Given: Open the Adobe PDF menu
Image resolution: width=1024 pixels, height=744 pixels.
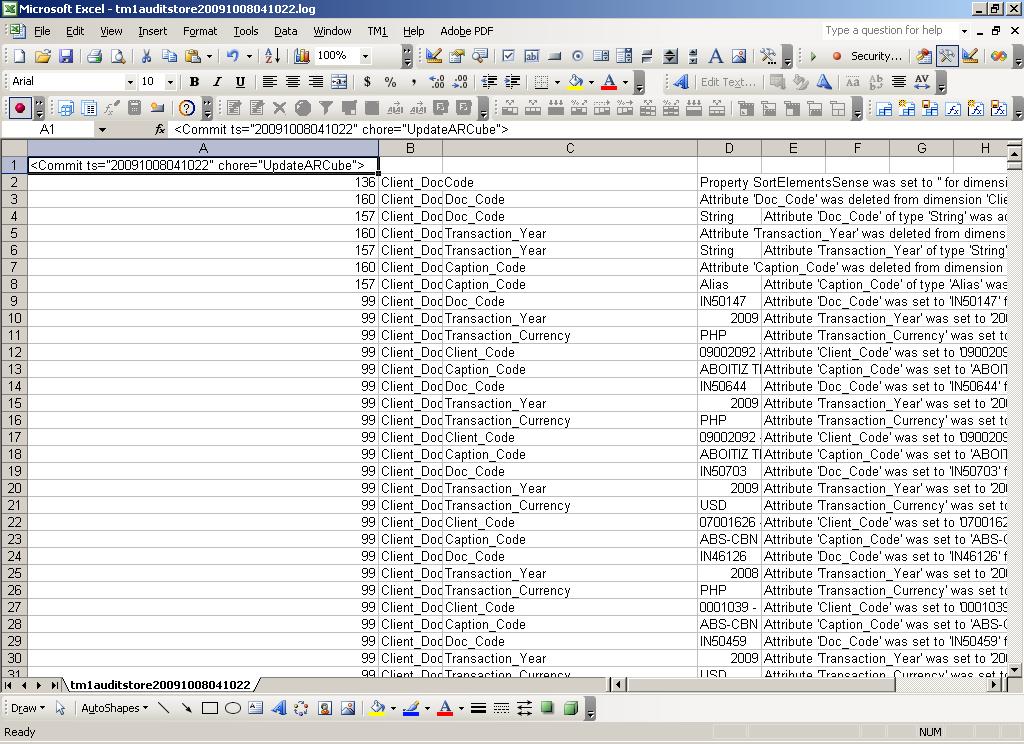Looking at the screenshot, I should click(466, 31).
